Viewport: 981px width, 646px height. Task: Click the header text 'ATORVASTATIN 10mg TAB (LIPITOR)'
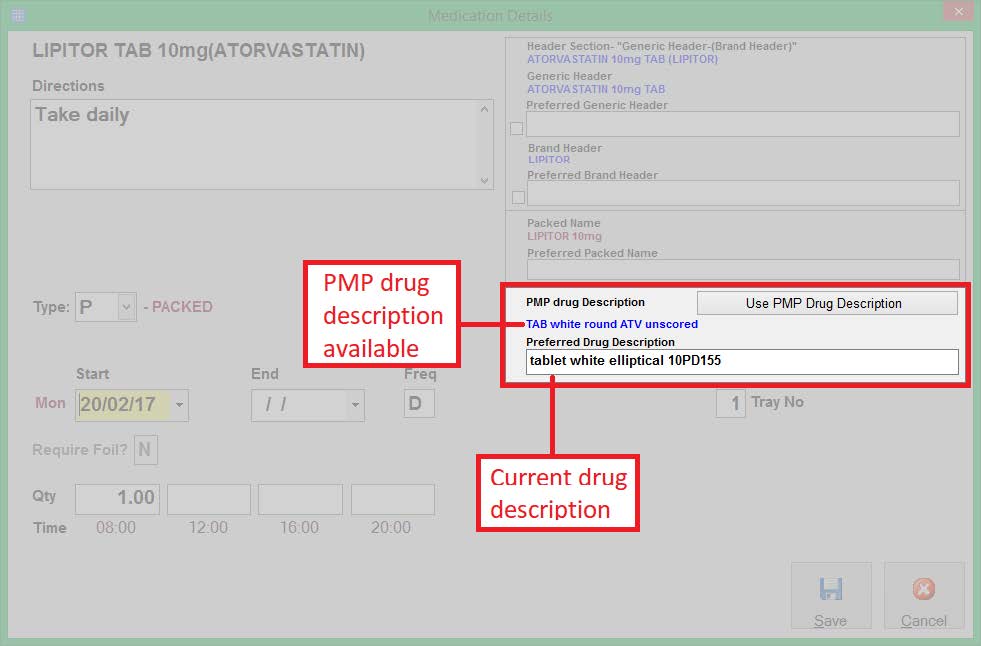[623, 59]
